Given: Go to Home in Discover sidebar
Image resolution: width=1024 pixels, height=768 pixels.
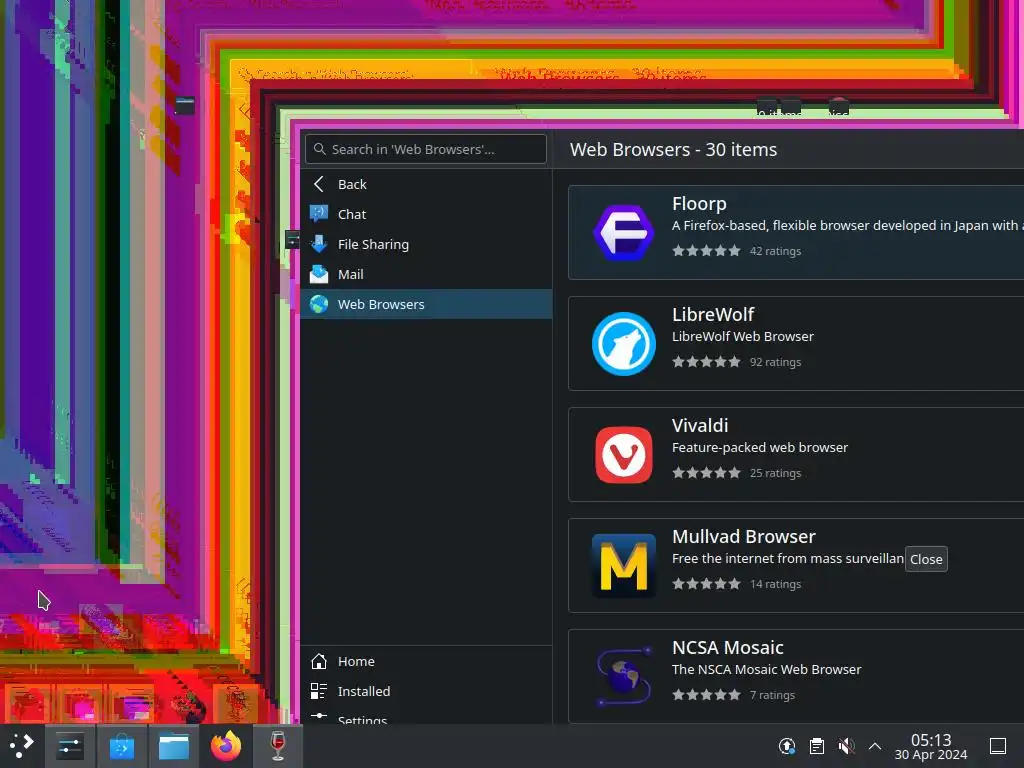Looking at the screenshot, I should point(426,662).
